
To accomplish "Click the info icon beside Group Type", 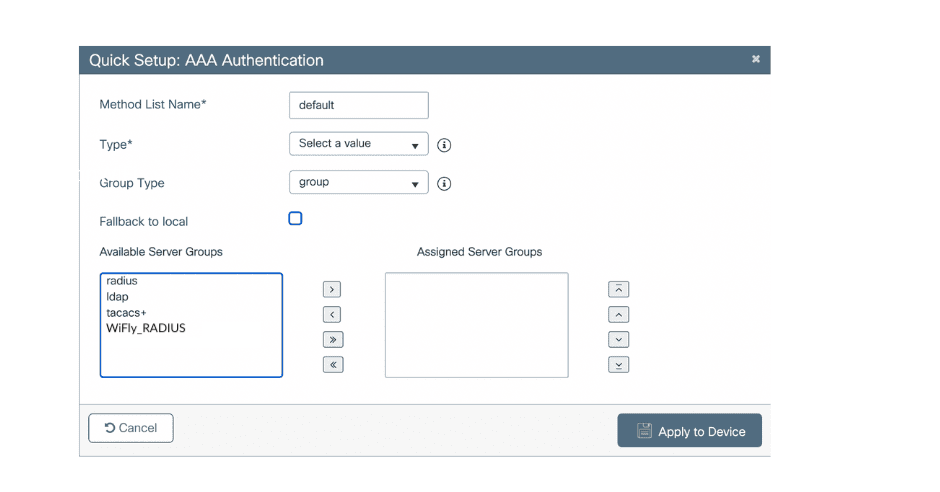I will (x=444, y=184).
